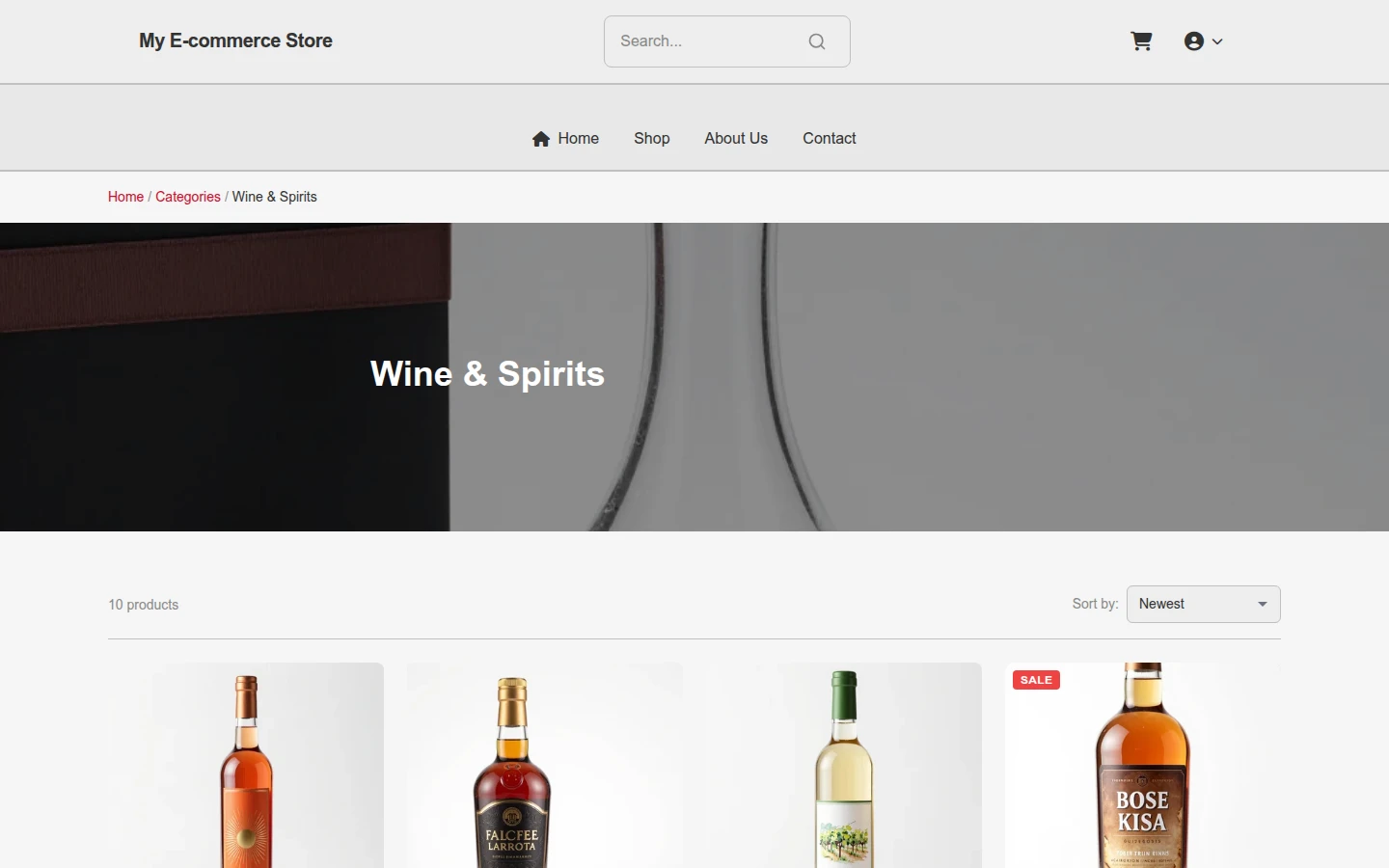Screen dimensions: 1389x868
Task: Click the Categories breadcrumb link
Action: pos(188,197)
